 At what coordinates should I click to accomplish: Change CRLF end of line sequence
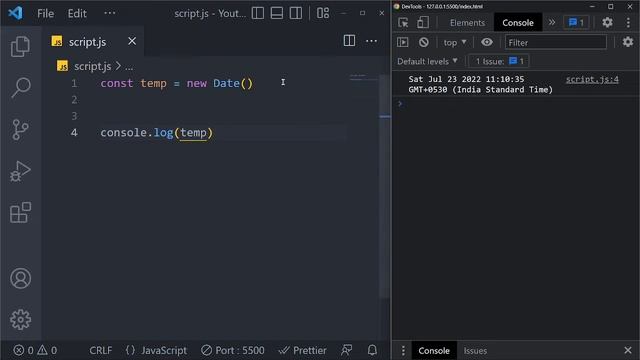pos(100,350)
